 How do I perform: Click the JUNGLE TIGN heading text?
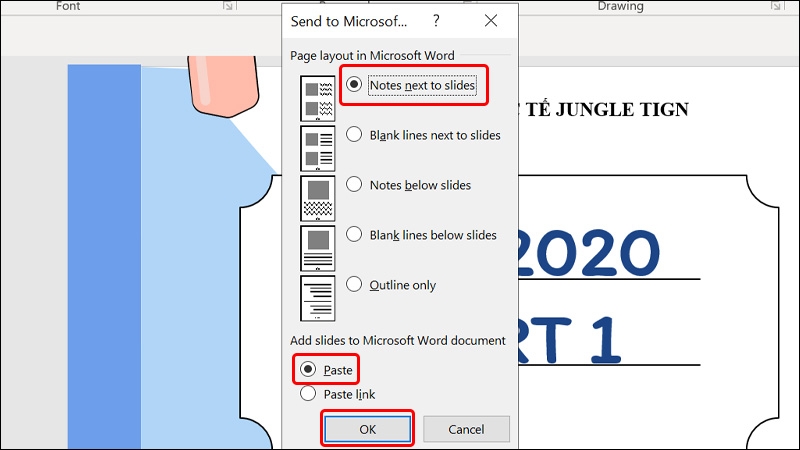(x=622, y=110)
